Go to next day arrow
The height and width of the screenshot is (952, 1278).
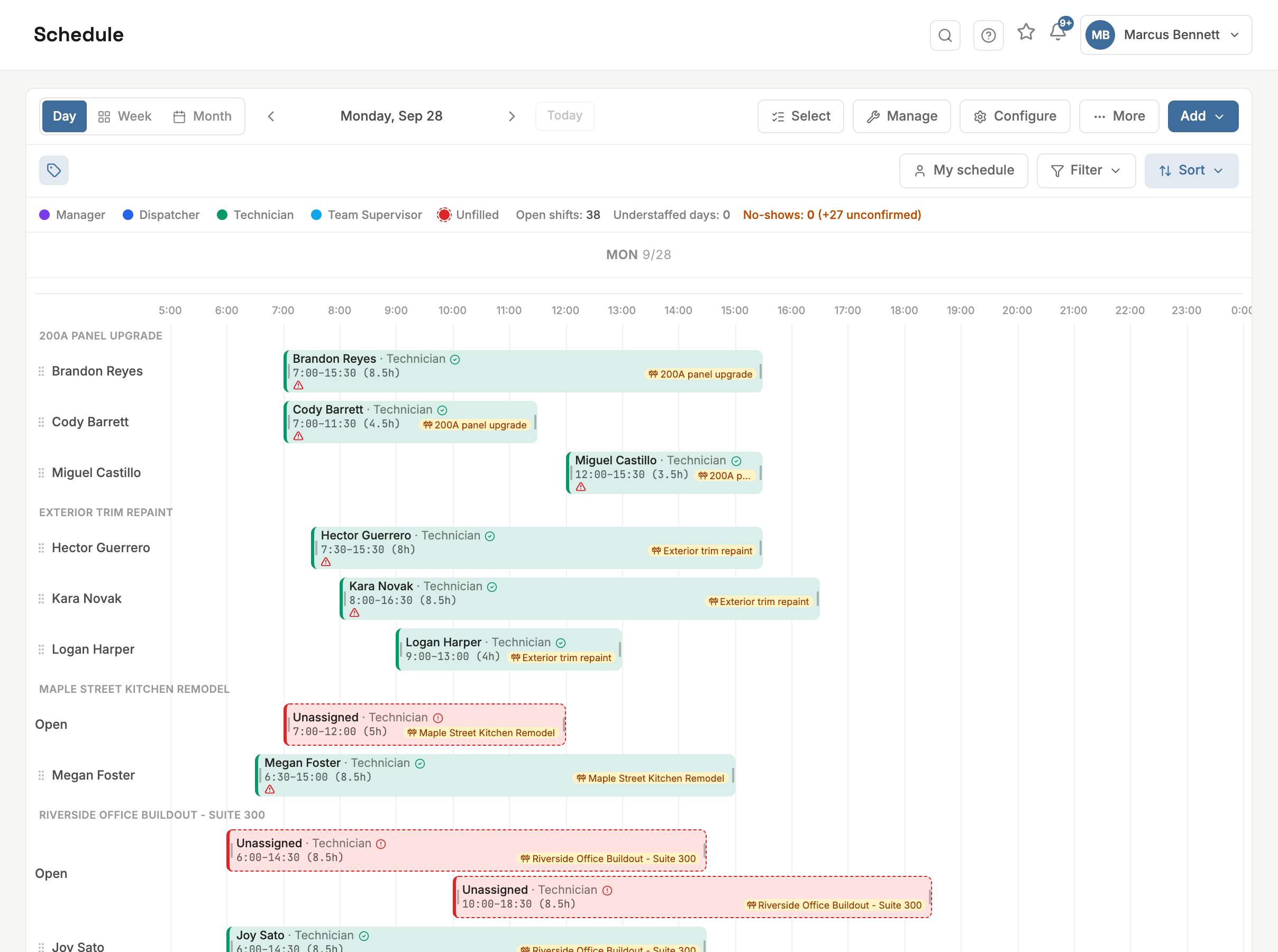point(512,116)
